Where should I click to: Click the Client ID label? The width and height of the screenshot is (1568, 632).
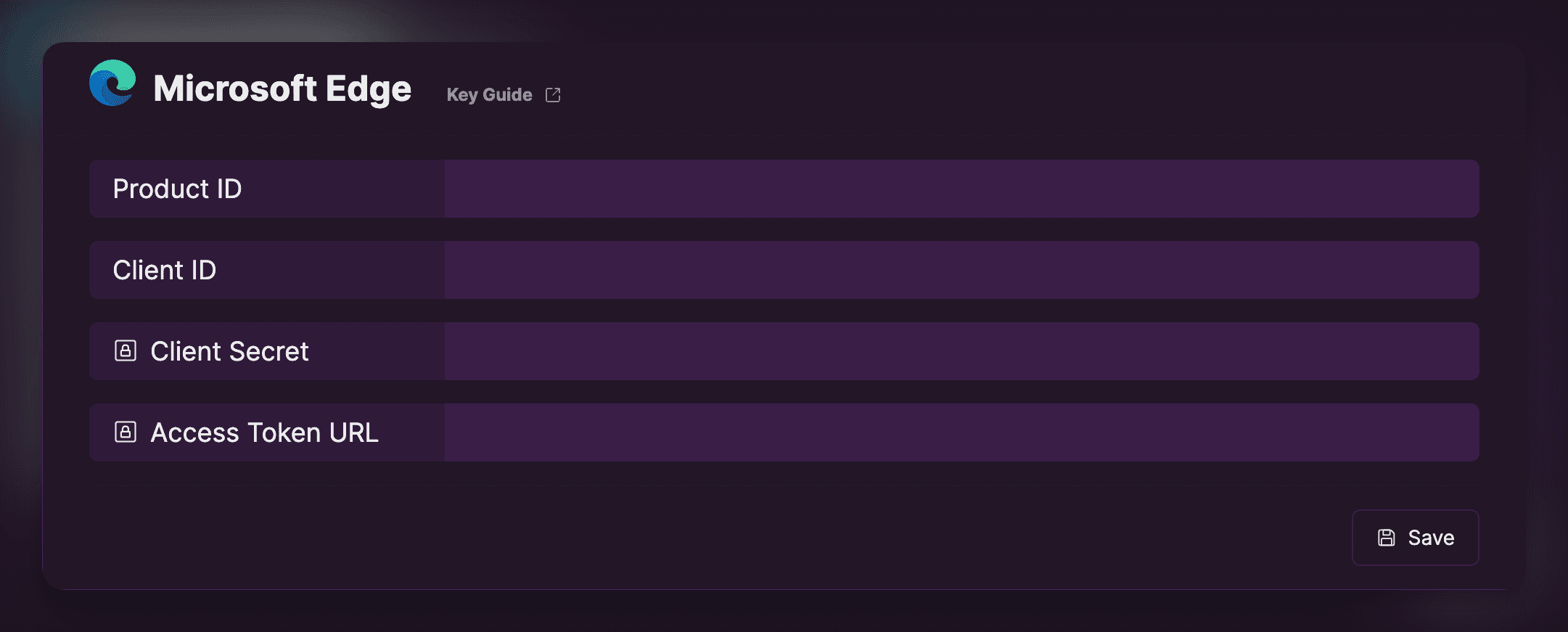165,270
